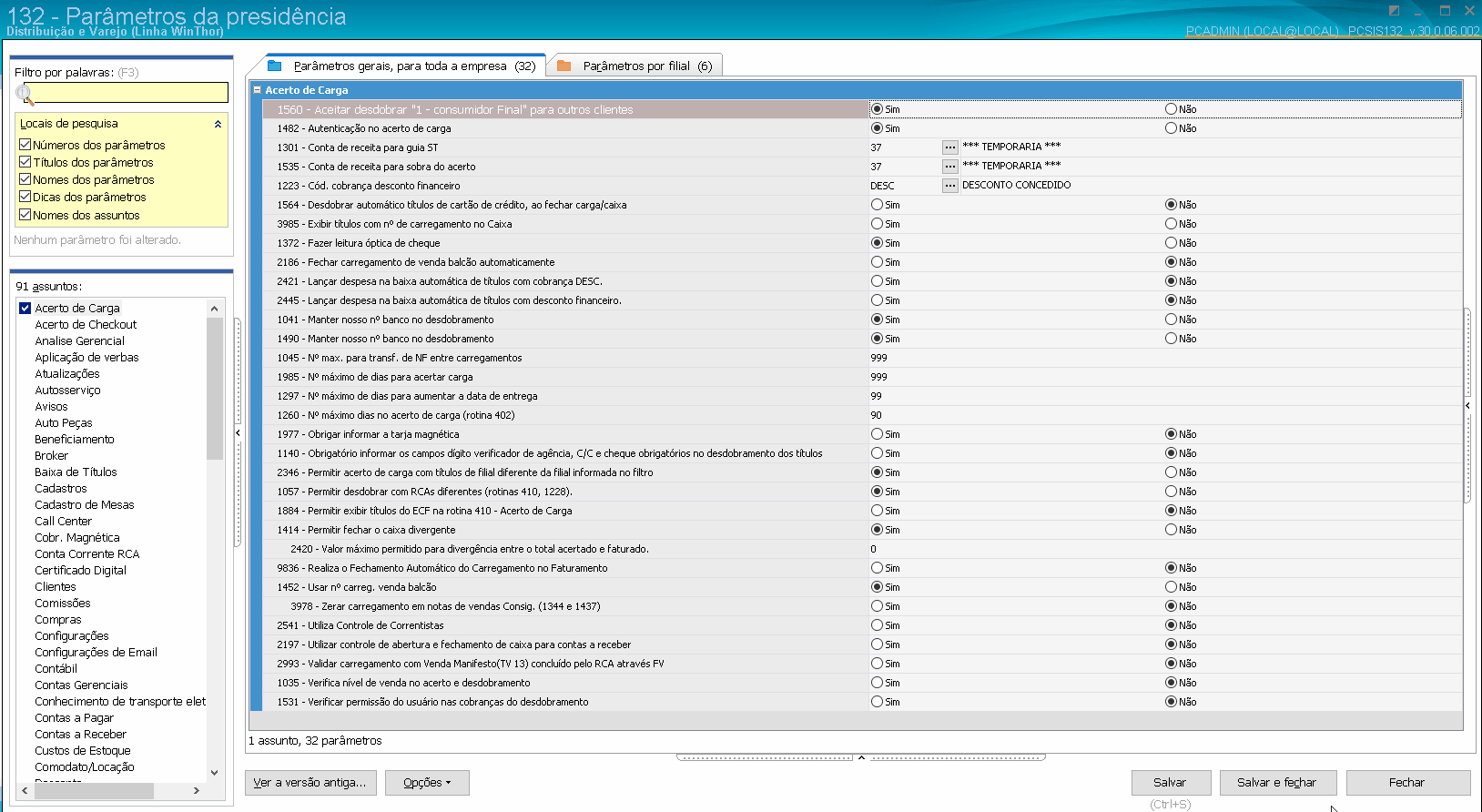Open the lookup button for parameter 1301
Viewport: 1482px width, 812px height.
pos(949,147)
